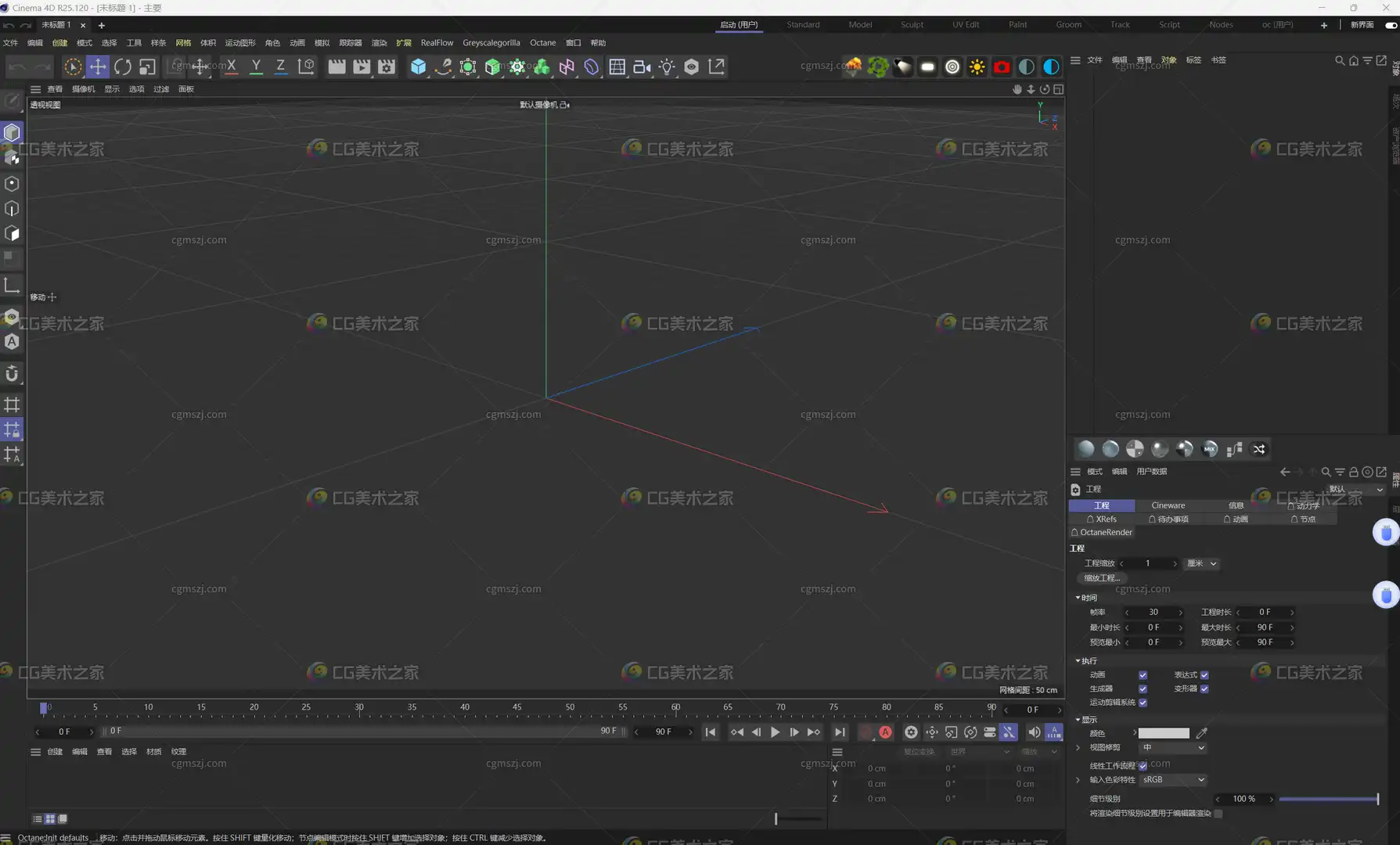Play the animation forward

coord(775,732)
